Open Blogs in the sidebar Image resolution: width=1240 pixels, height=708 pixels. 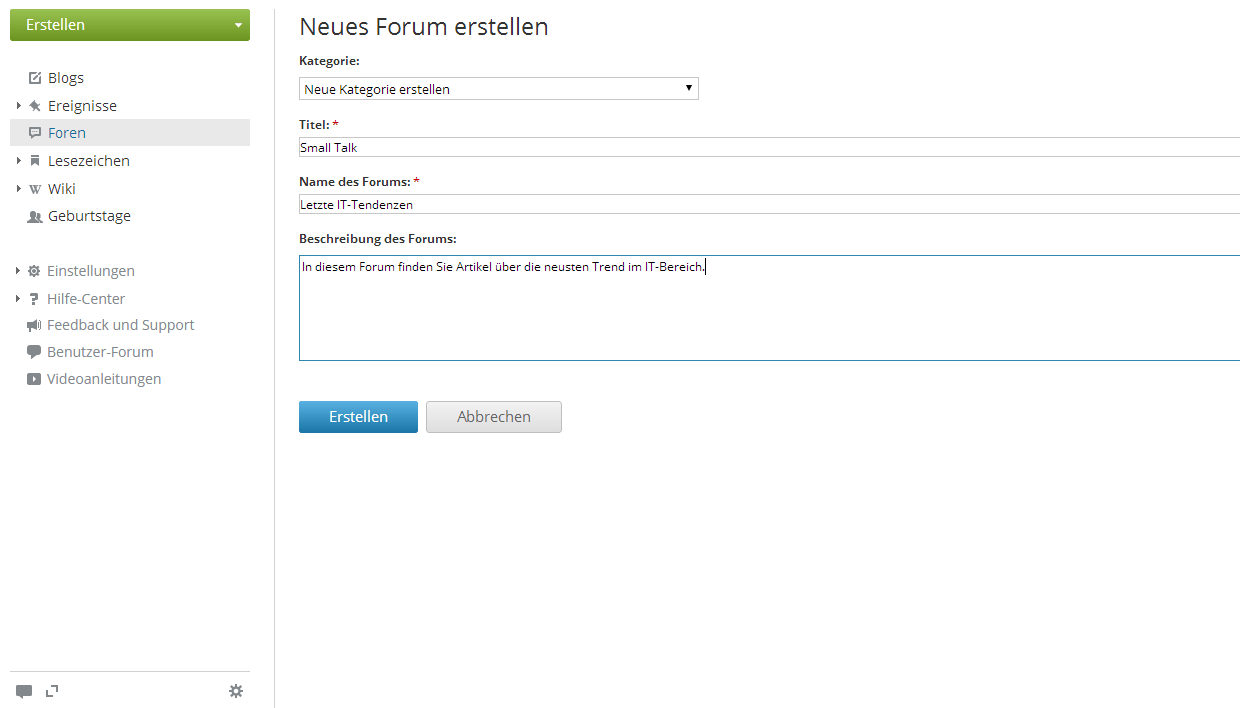point(66,78)
